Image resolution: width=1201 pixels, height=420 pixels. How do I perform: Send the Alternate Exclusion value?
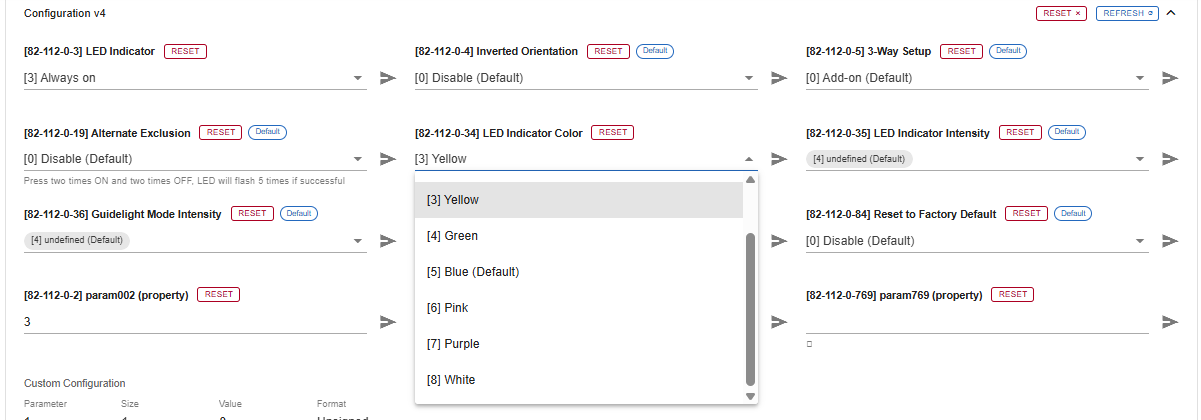point(388,159)
